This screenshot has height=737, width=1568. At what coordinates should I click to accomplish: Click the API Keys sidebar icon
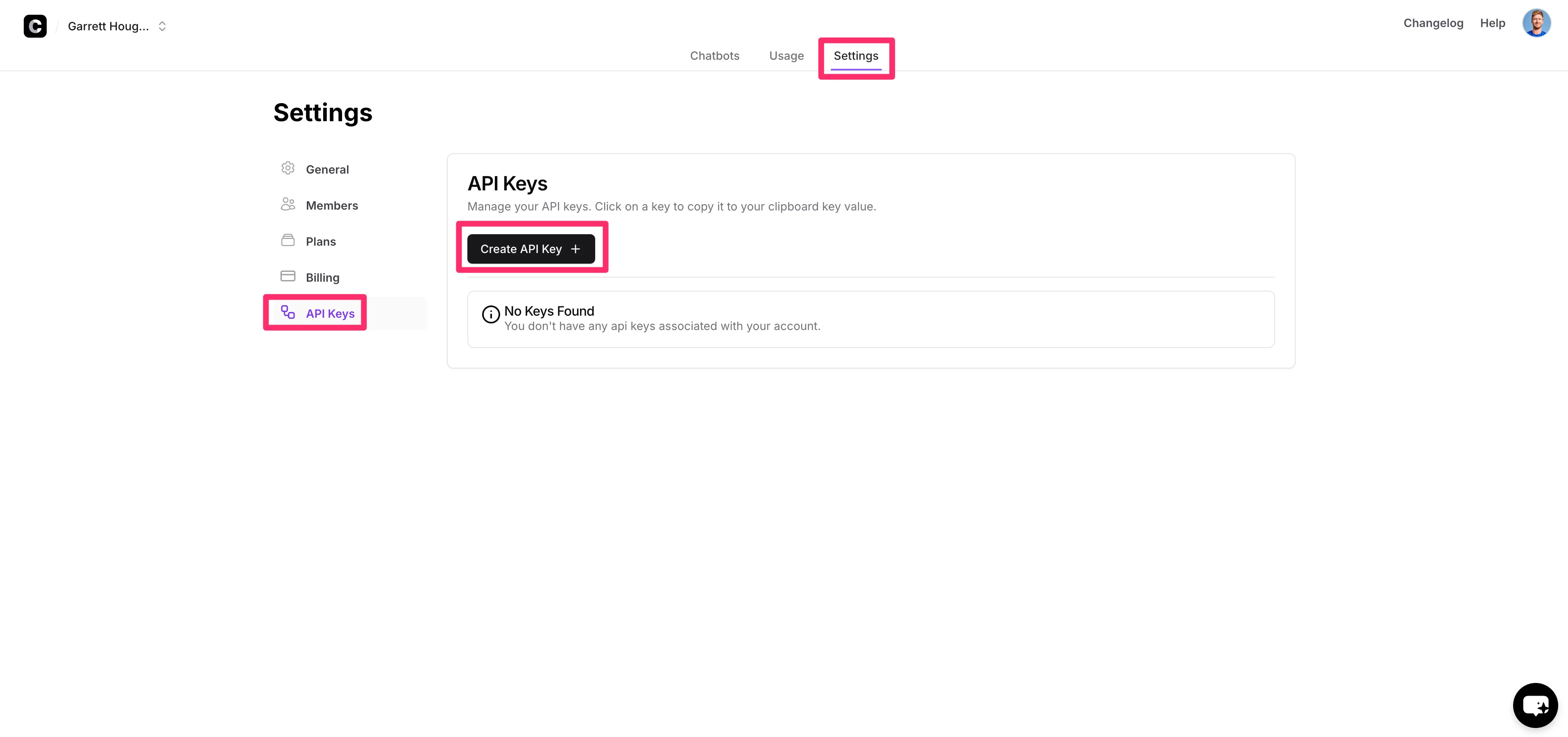point(288,313)
